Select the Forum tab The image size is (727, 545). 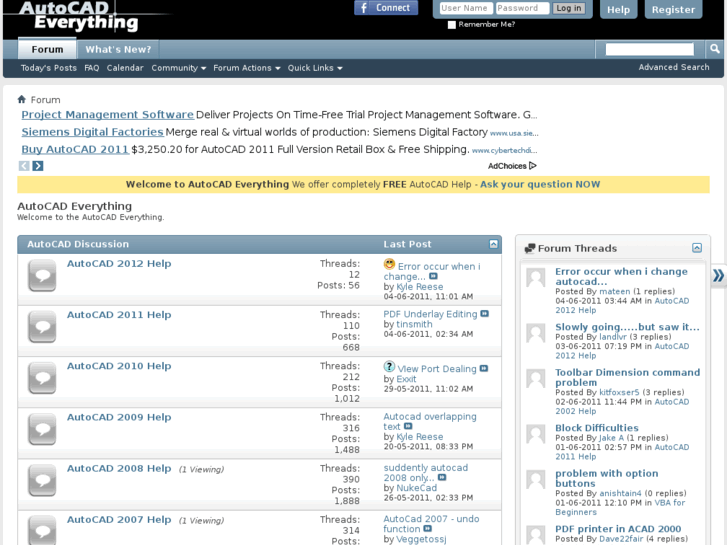coord(47,49)
